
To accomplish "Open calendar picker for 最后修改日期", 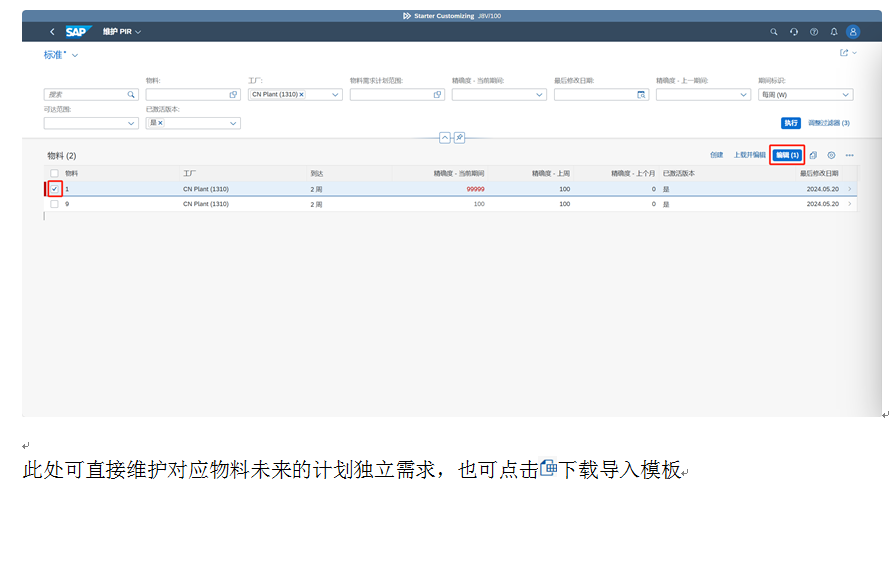I will (642, 95).
